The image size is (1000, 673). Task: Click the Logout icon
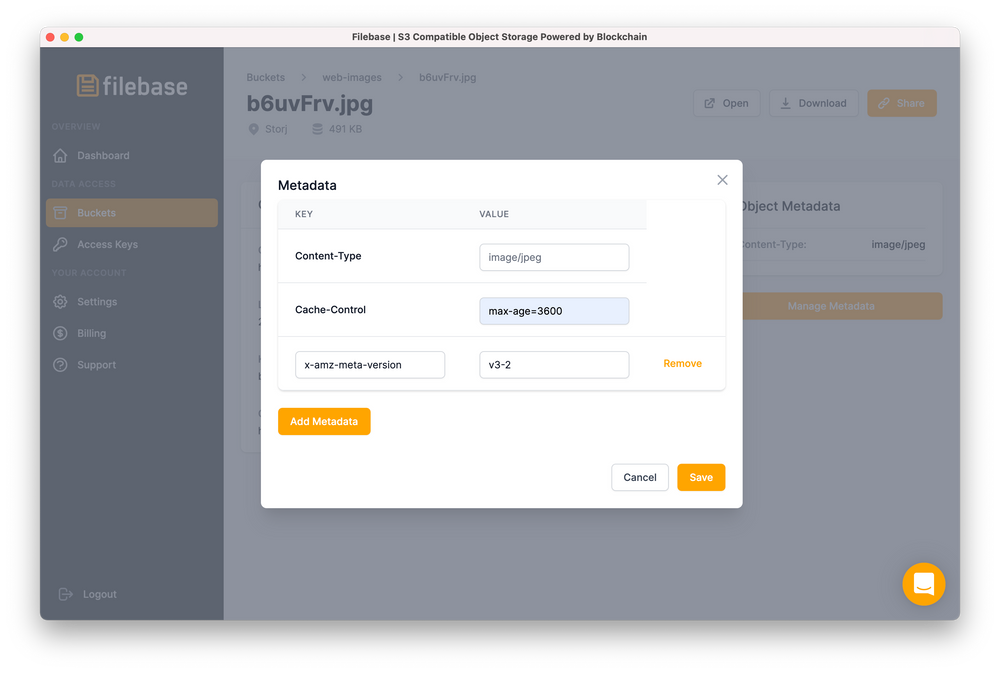(63, 594)
